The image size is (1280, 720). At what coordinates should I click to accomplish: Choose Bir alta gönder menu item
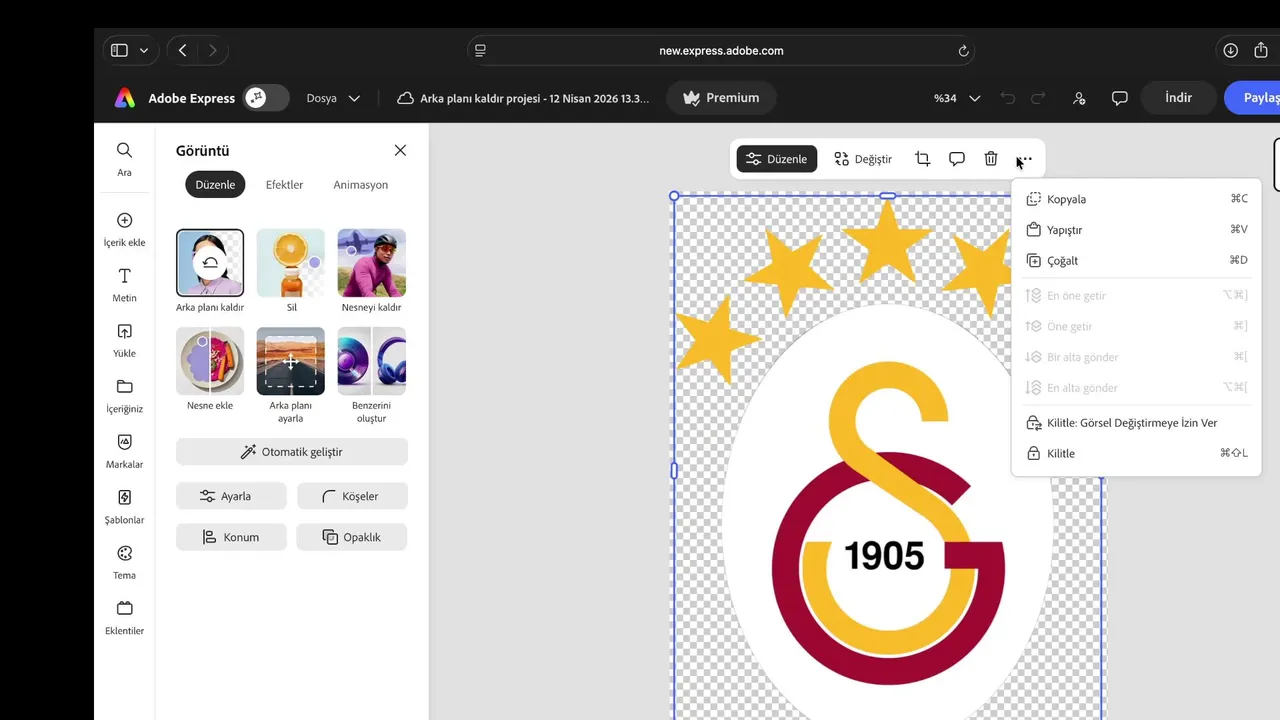pos(1136,357)
